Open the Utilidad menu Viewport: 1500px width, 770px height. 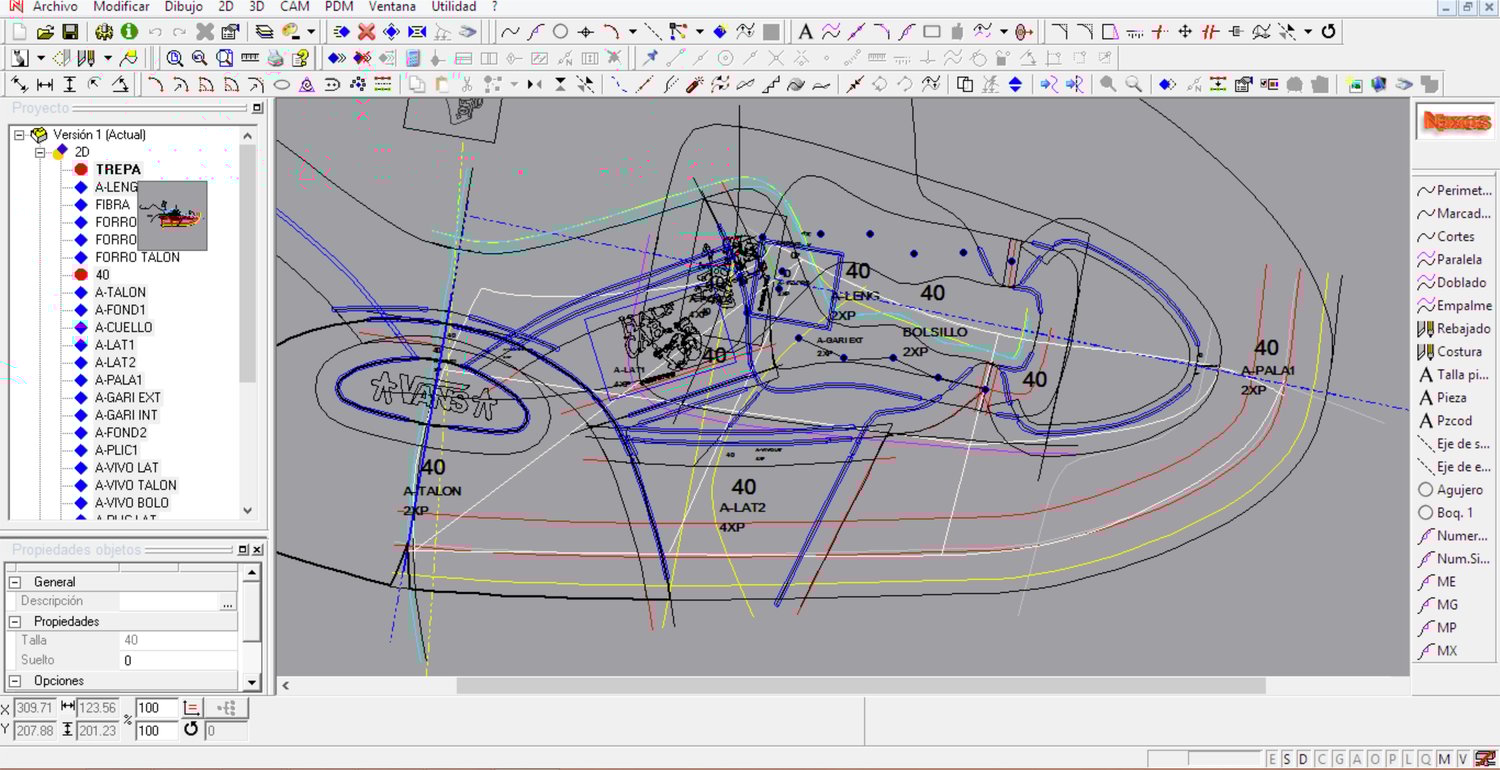click(x=454, y=7)
